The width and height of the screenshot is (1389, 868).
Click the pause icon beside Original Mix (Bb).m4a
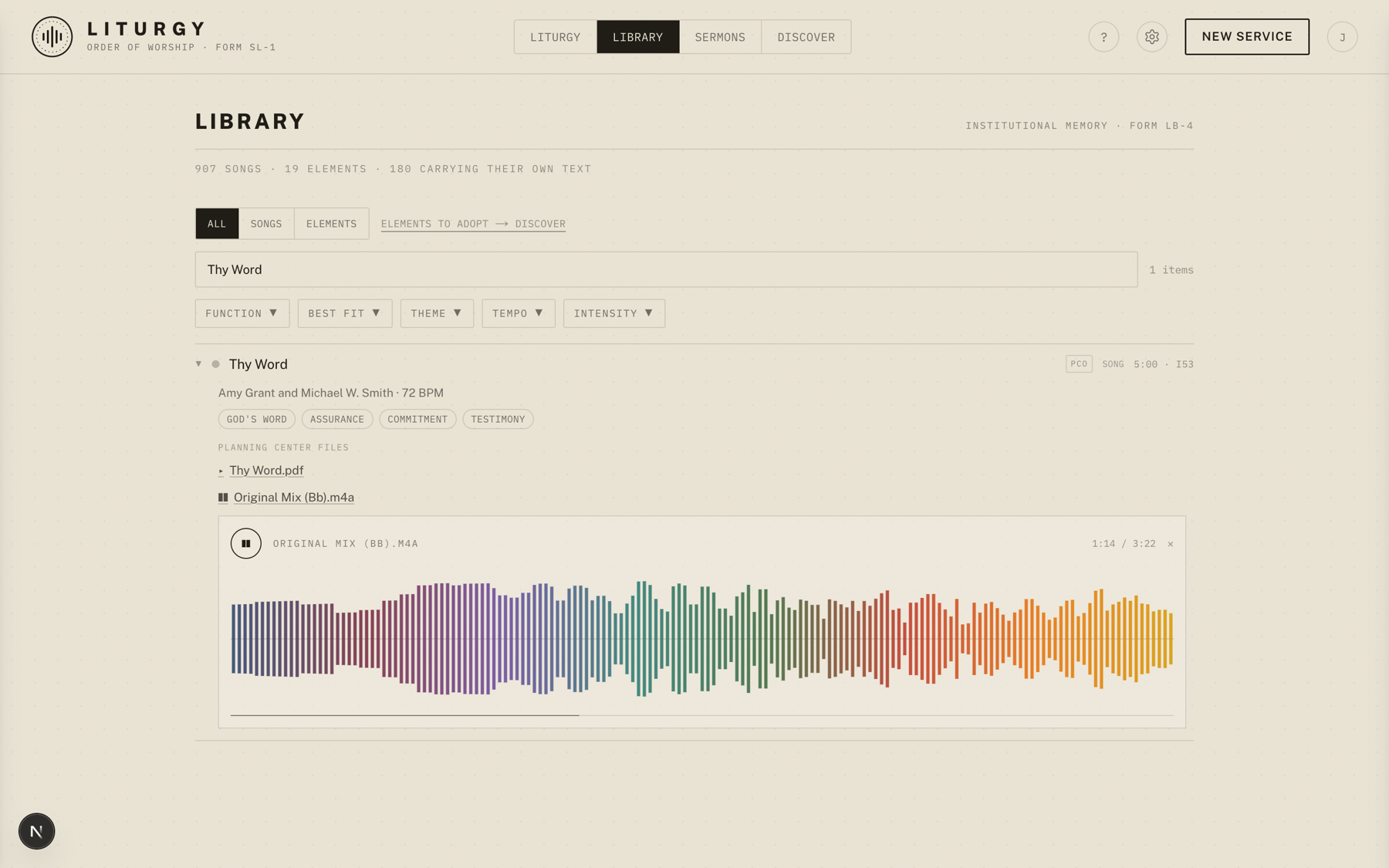(223, 498)
